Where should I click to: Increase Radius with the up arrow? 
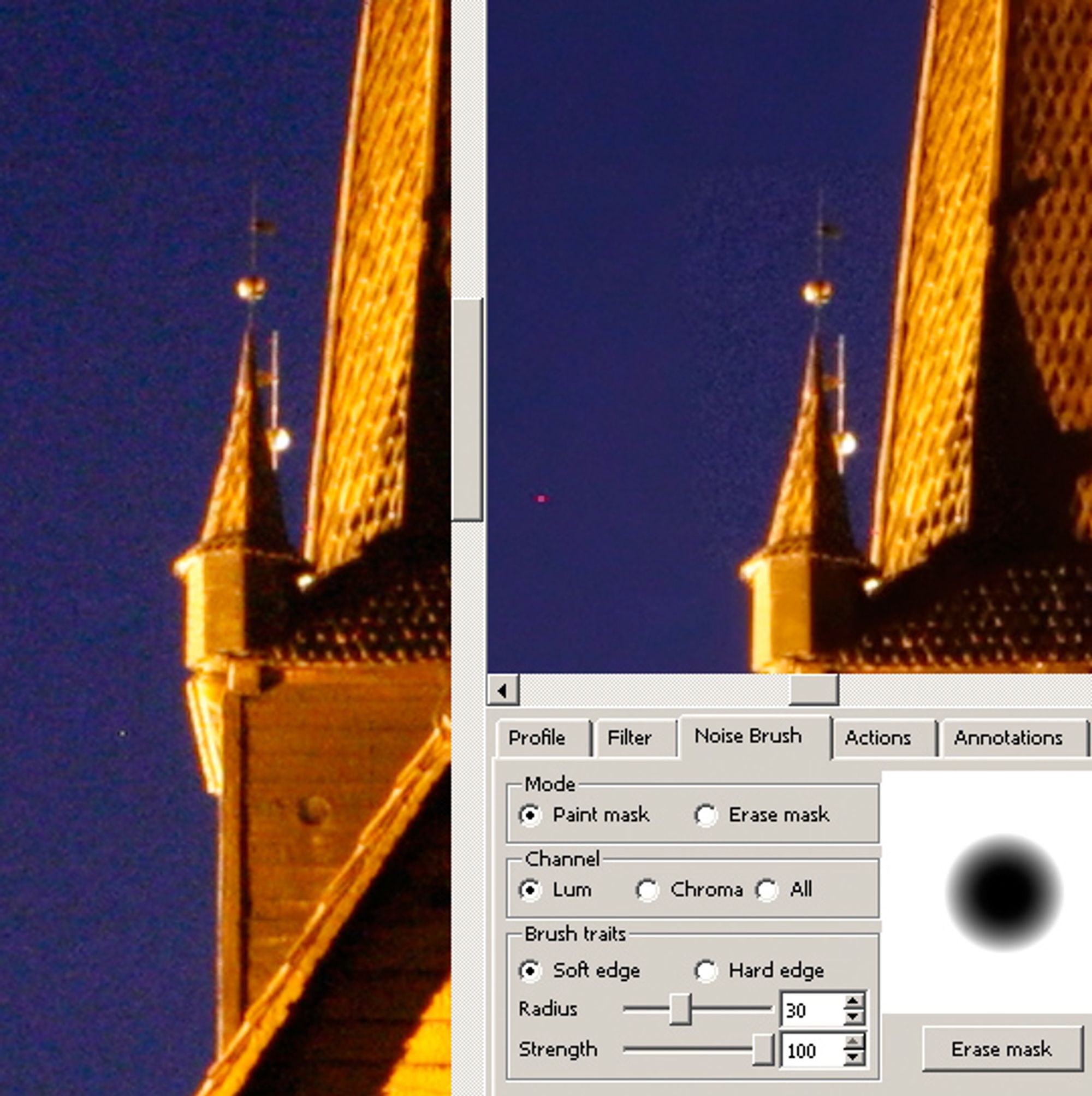point(853,1002)
